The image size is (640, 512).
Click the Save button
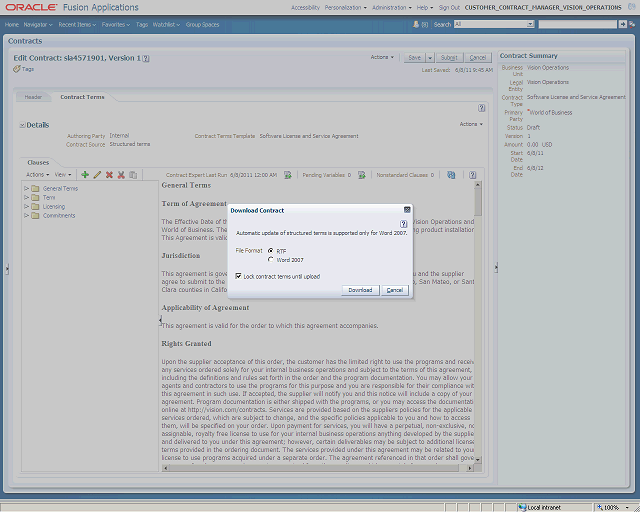pyautogui.click(x=415, y=58)
